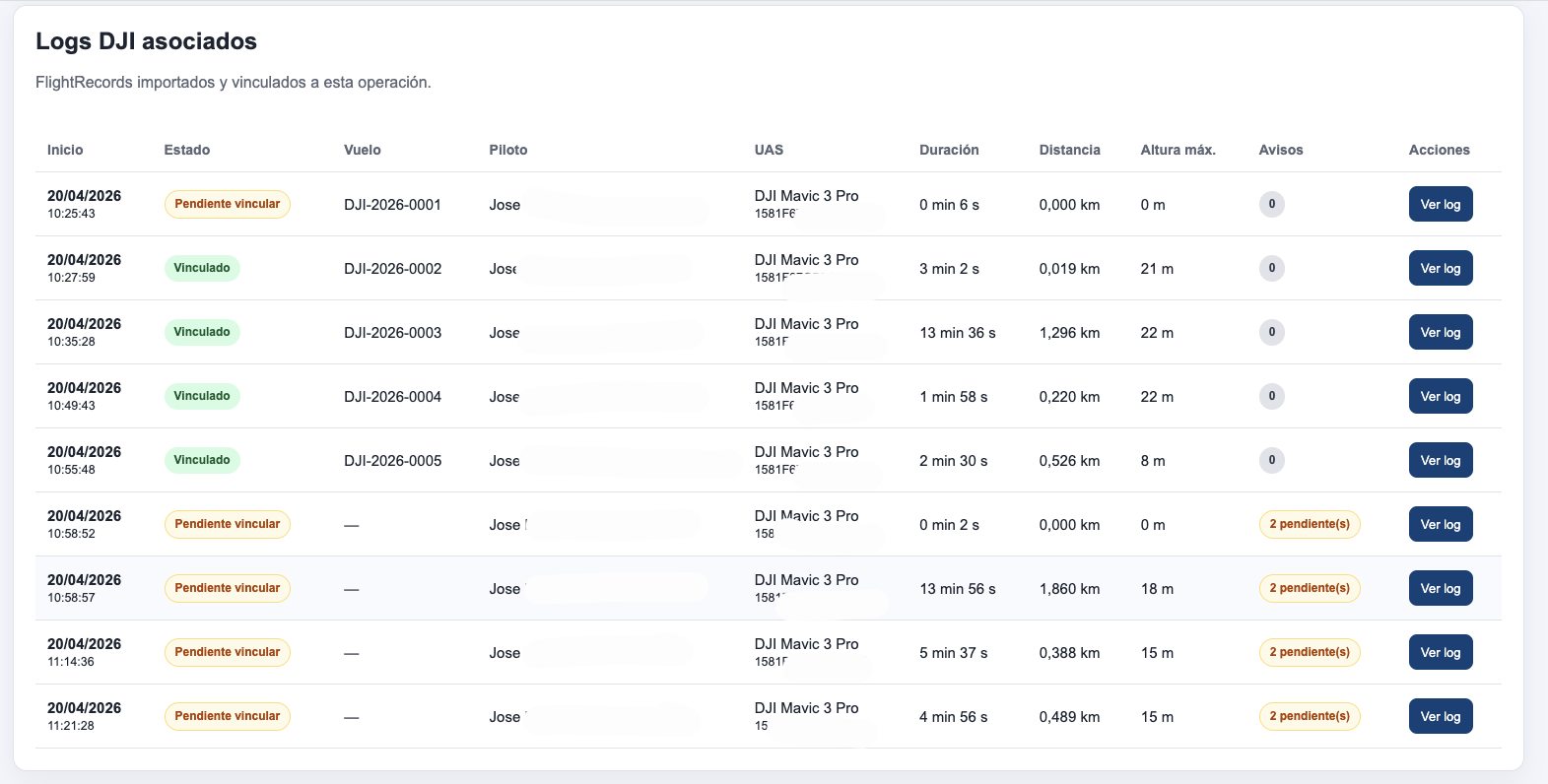Click the Logs DJI asociados heading
The width and height of the screenshot is (1548, 784).
tap(146, 41)
